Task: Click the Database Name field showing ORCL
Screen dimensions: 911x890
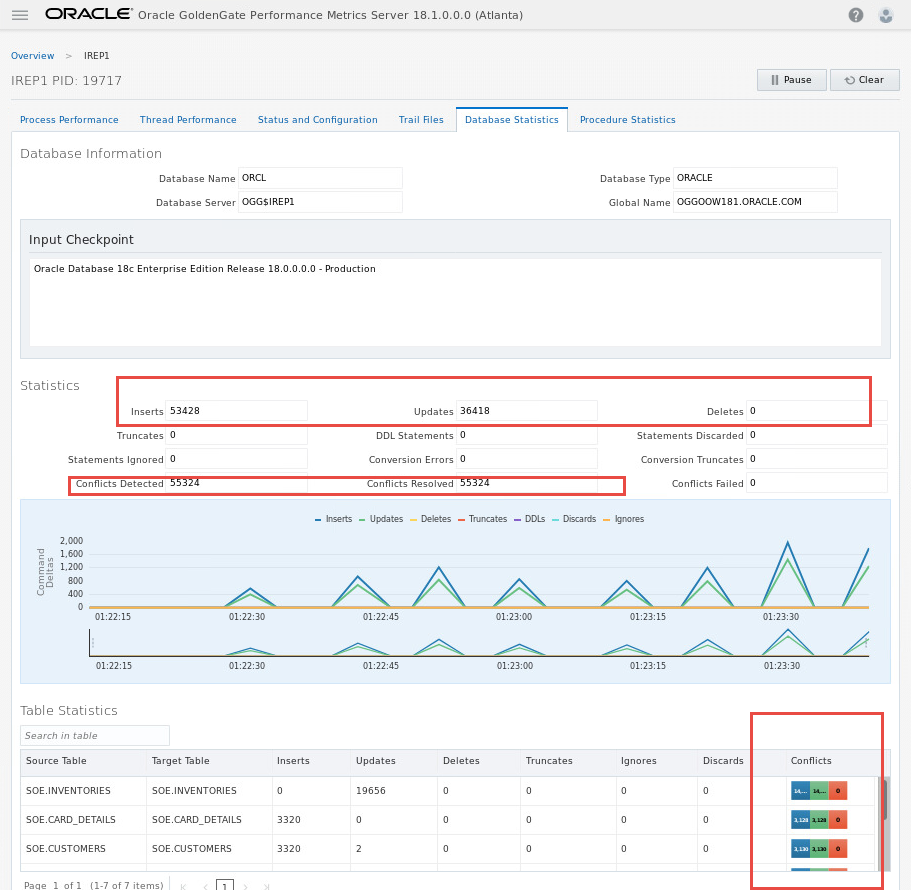Action: tap(320, 178)
